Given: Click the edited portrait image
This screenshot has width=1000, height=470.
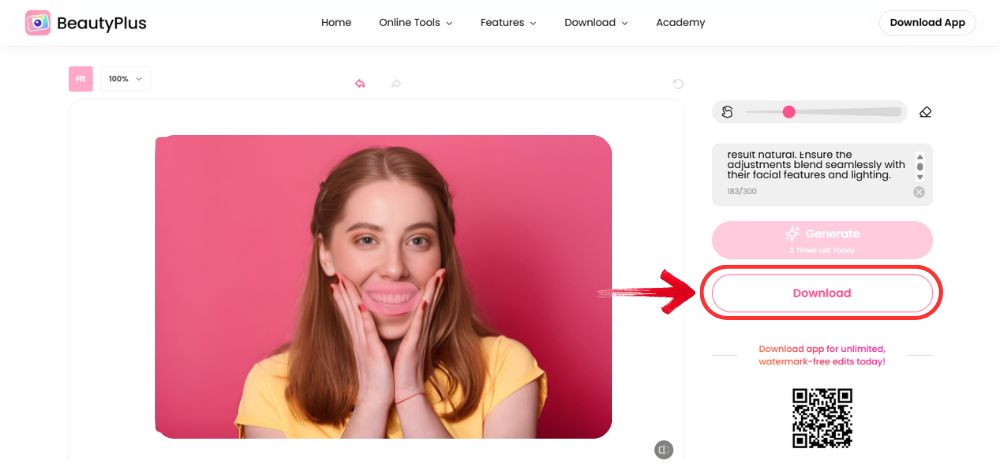Looking at the screenshot, I should click(x=383, y=286).
